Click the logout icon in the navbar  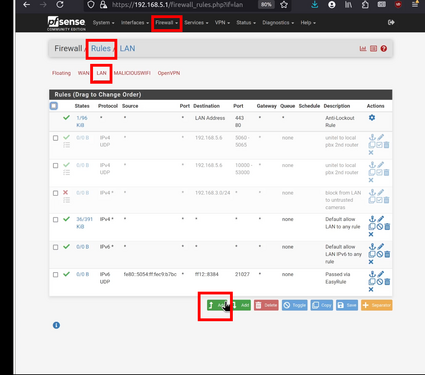391,22
